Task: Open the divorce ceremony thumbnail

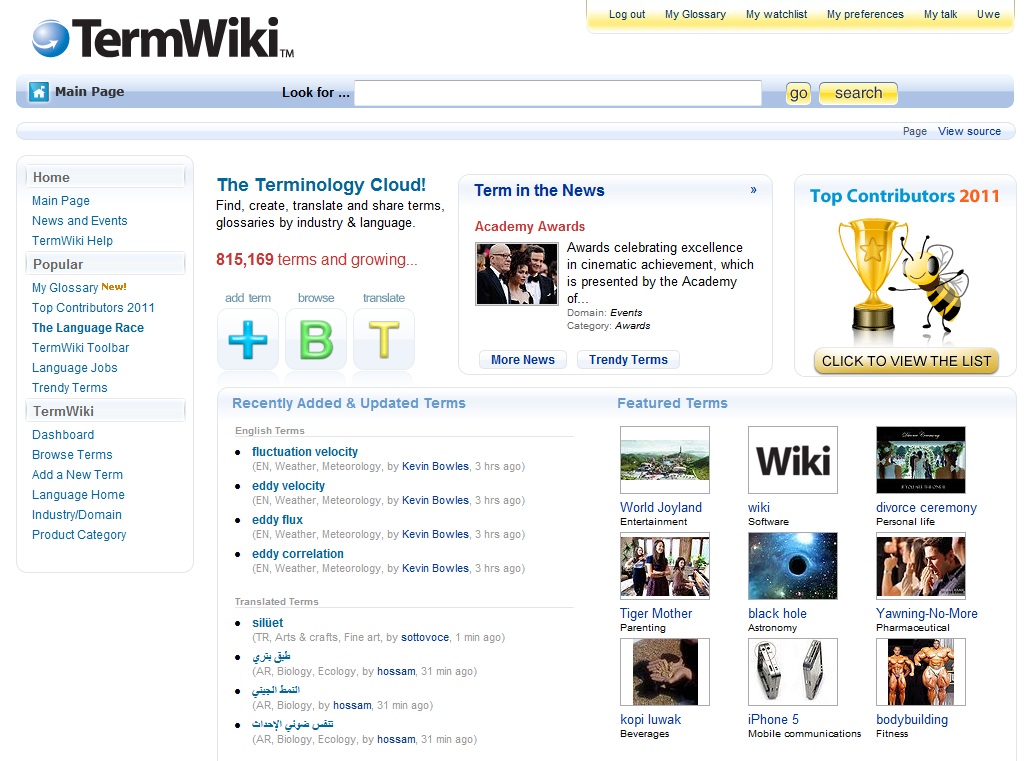Action: click(x=921, y=460)
